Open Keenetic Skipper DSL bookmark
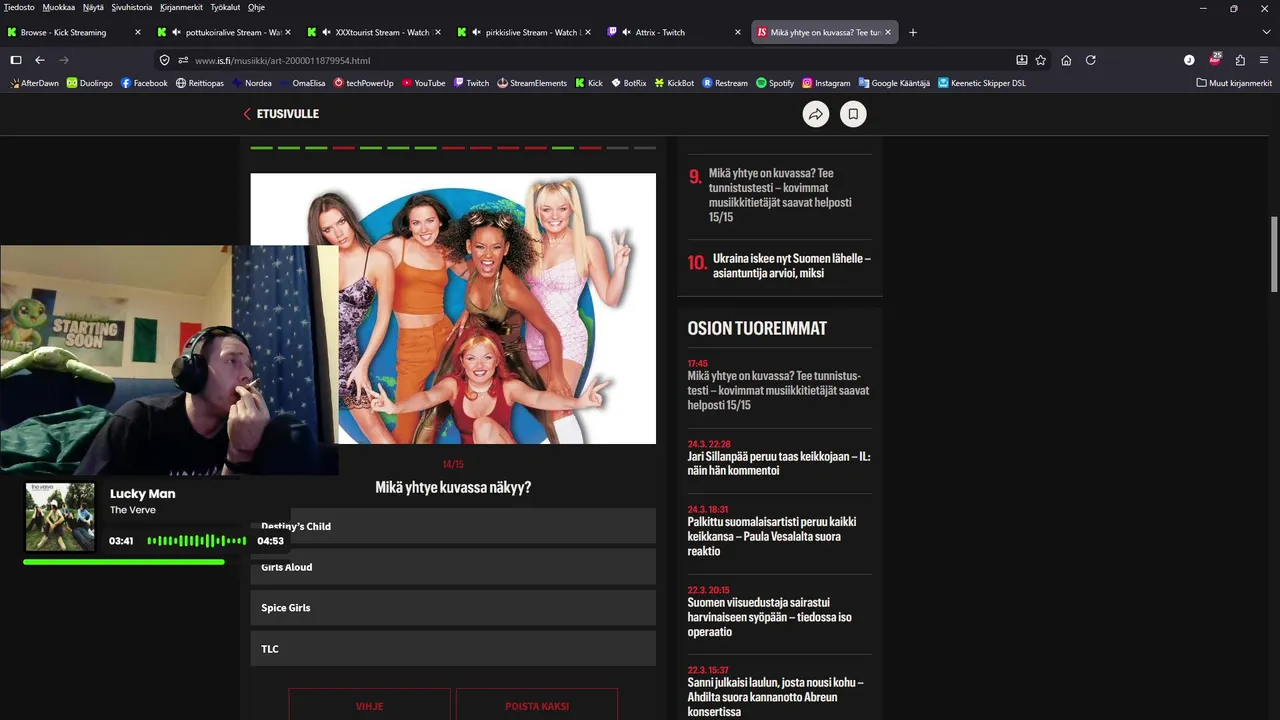The width and height of the screenshot is (1280, 720). [982, 83]
